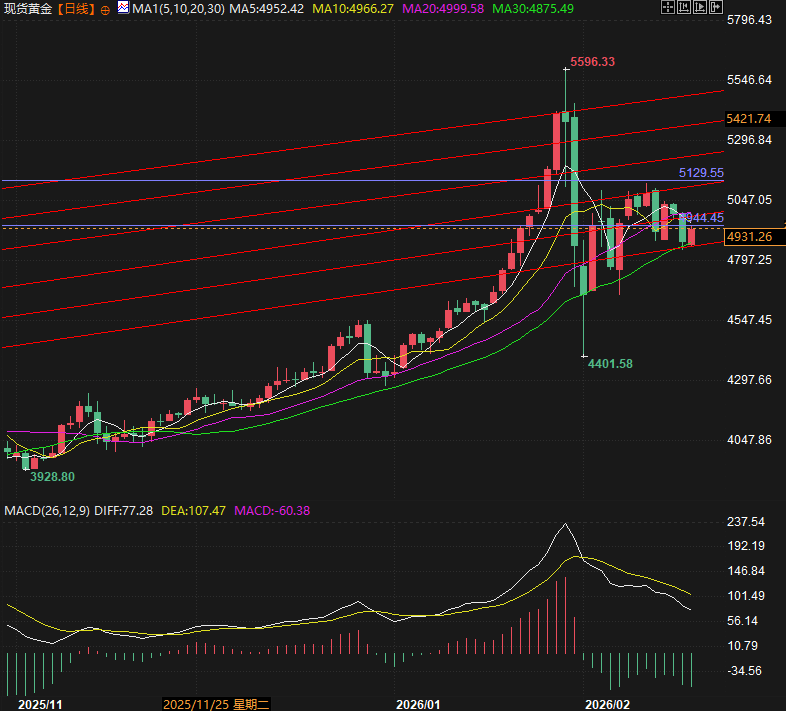Click the DEA:107.47 value
This screenshot has width=786, height=711.
pos(193,511)
